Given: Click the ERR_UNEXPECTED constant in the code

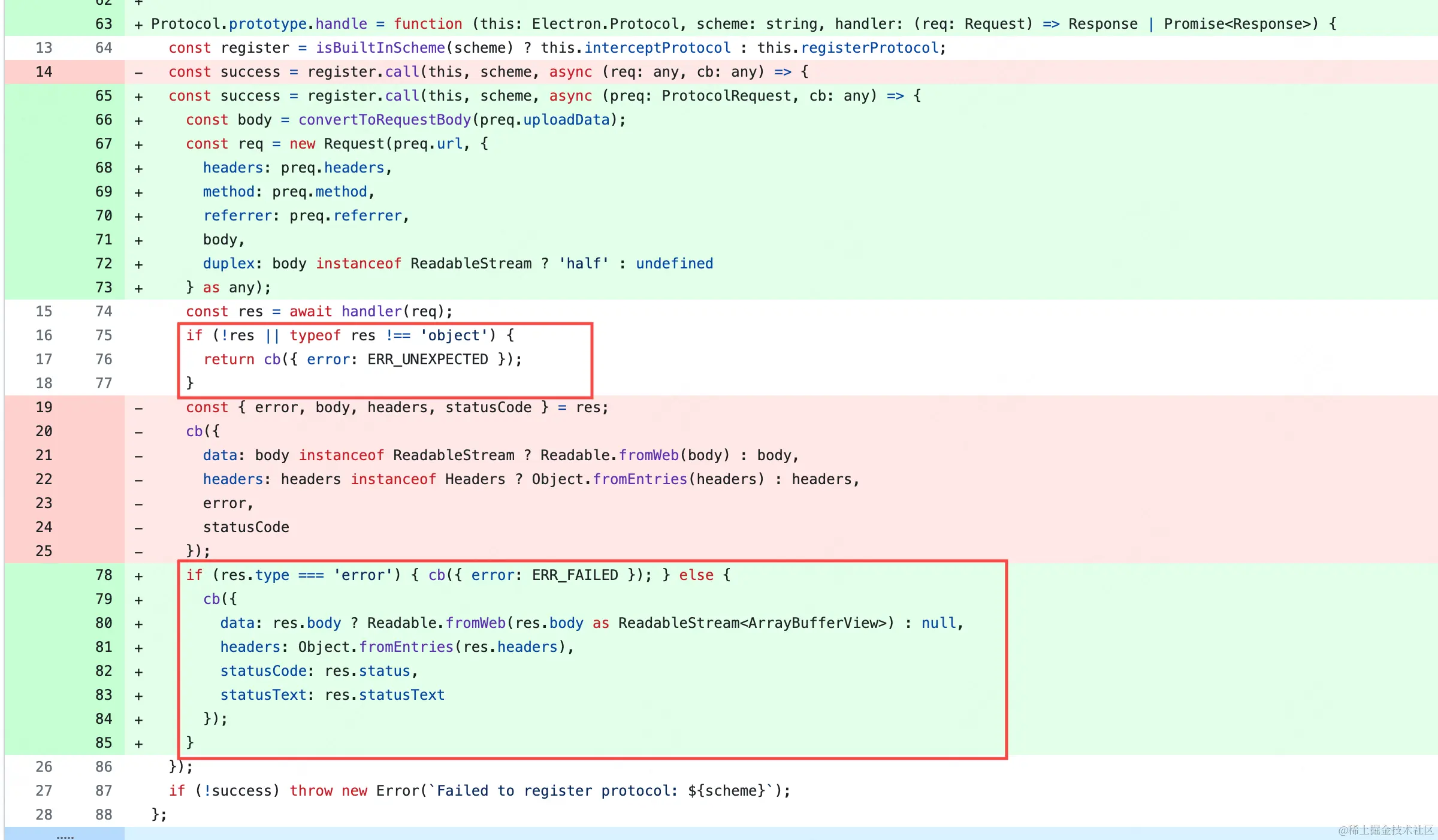Looking at the screenshot, I should 427,359.
